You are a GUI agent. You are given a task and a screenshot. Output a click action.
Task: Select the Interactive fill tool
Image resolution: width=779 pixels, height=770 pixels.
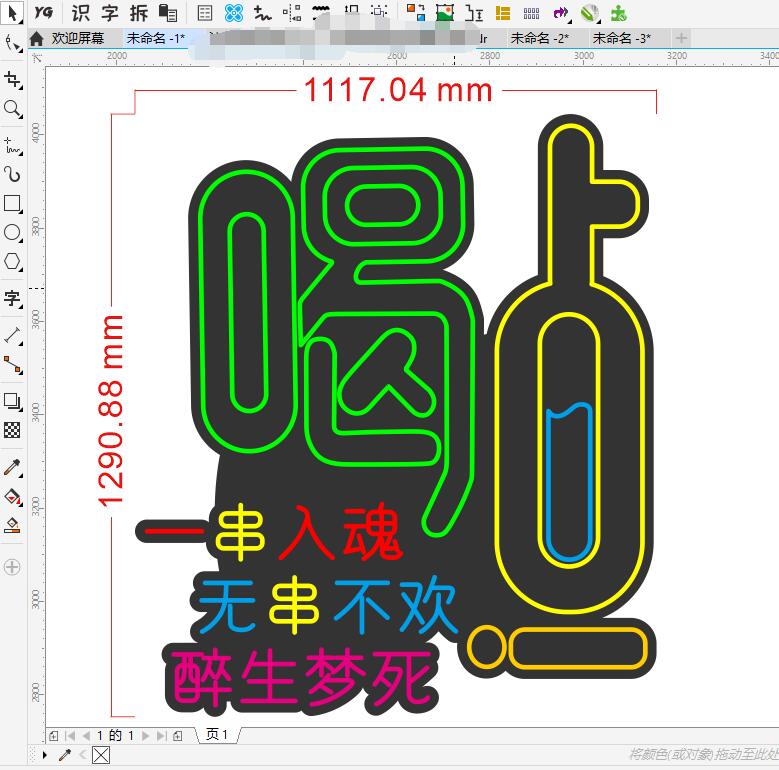(x=12, y=496)
